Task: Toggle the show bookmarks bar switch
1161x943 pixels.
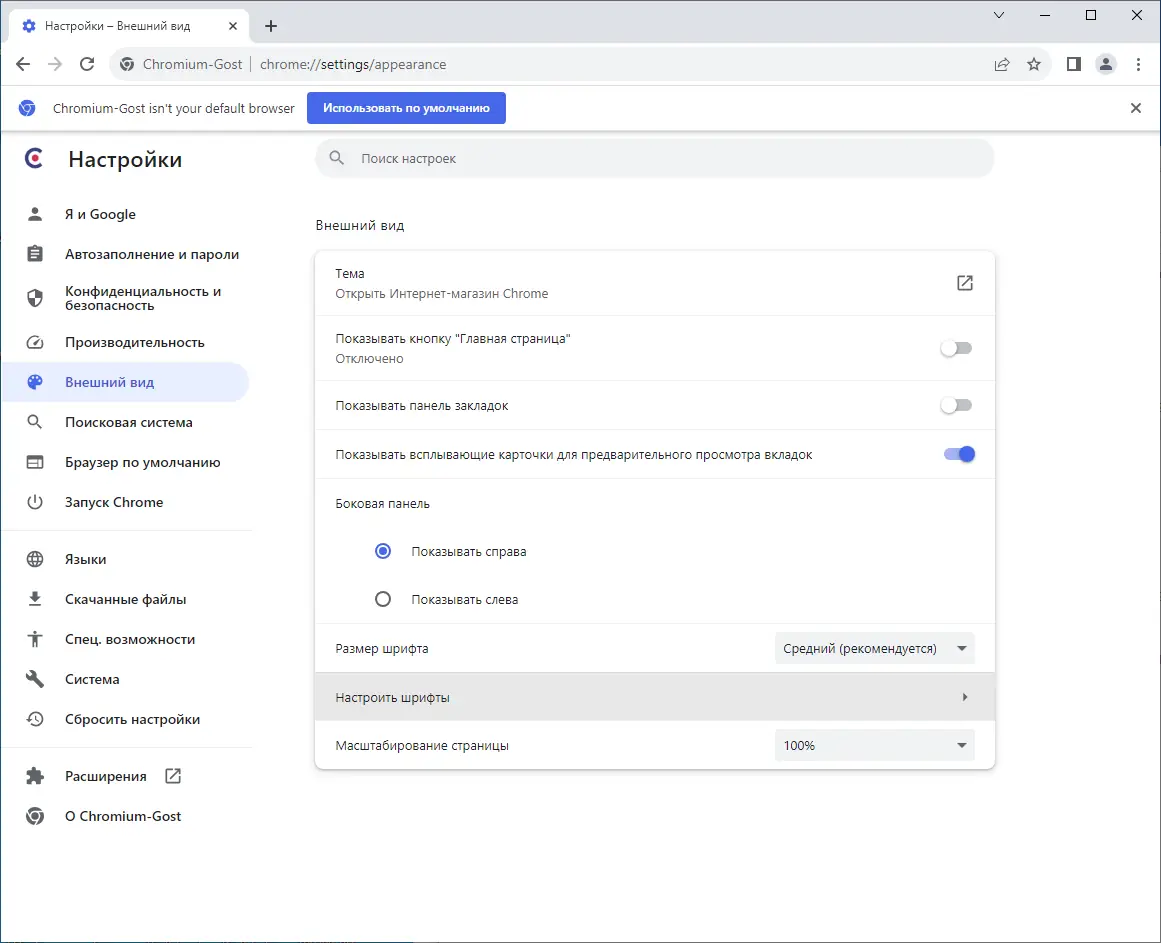Action: [x=956, y=405]
